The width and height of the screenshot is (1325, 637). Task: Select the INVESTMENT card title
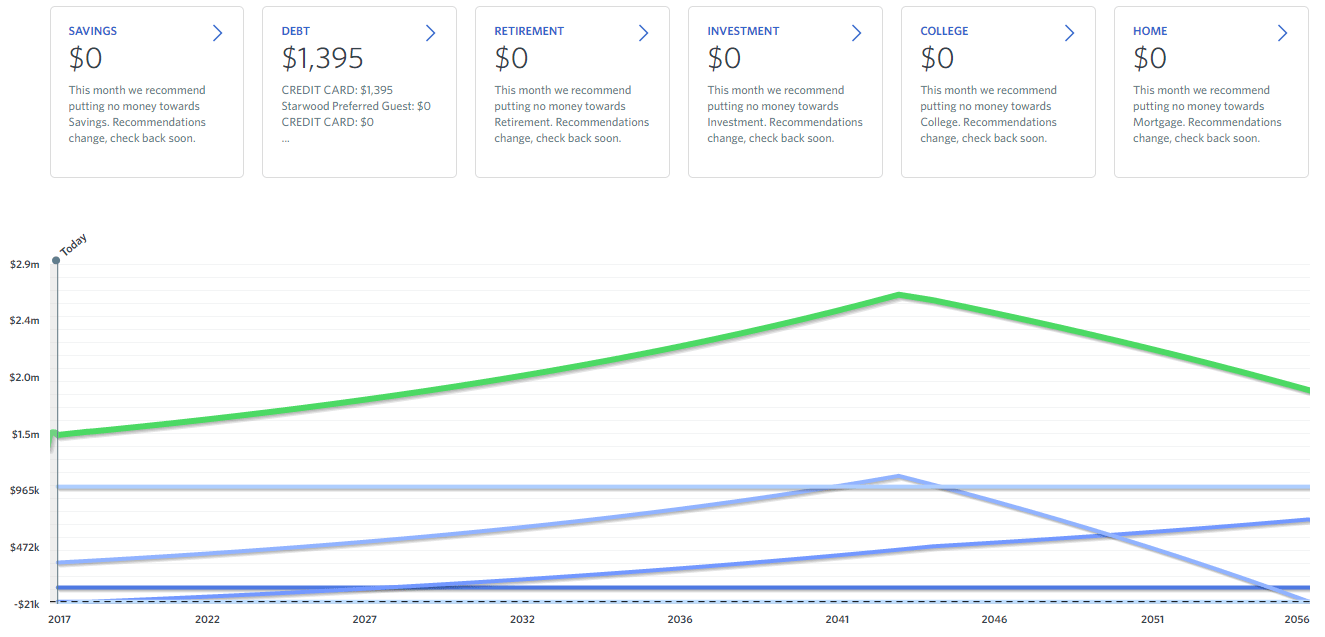(742, 31)
